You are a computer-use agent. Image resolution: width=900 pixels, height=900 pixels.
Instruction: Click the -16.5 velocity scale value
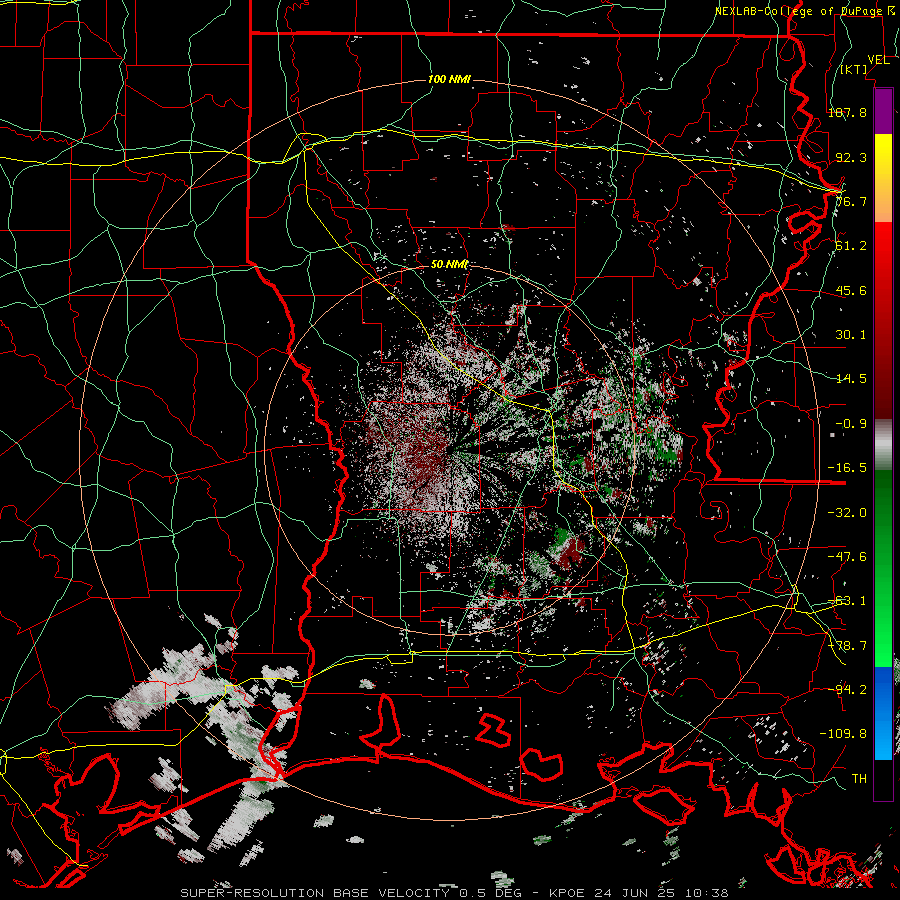tap(847, 468)
